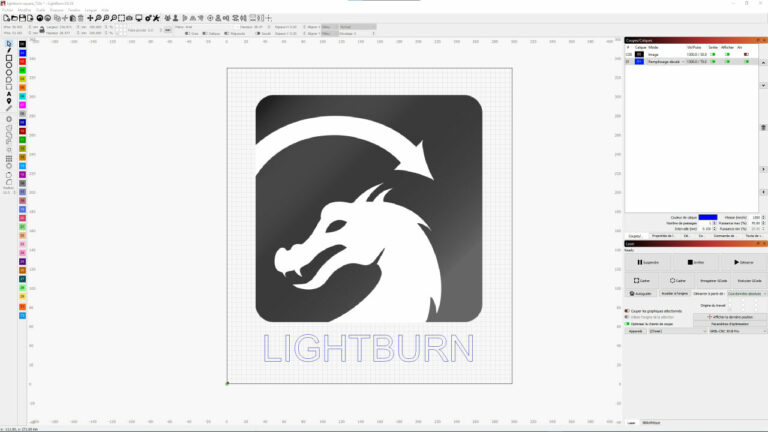Viewport: 768px width, 432px height.
Task: Select the Position Marker tool
Action: tap(9, 101)
